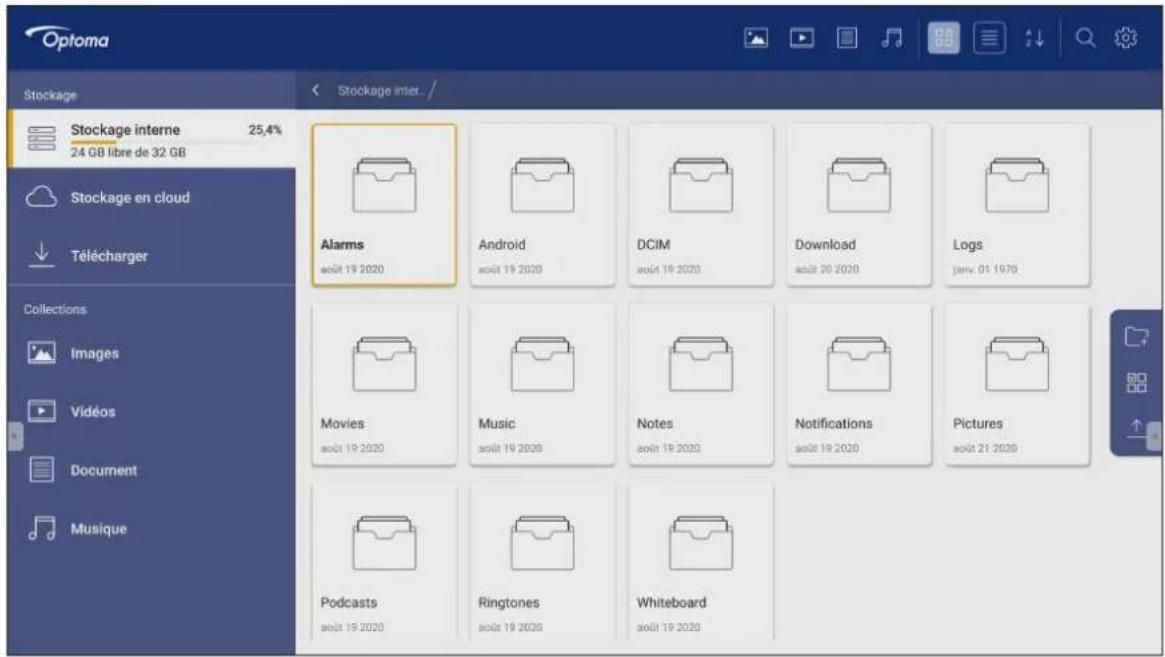Screen dimensions: 1165x657
Task: Open the Musique collection
Action: [98, 529]
